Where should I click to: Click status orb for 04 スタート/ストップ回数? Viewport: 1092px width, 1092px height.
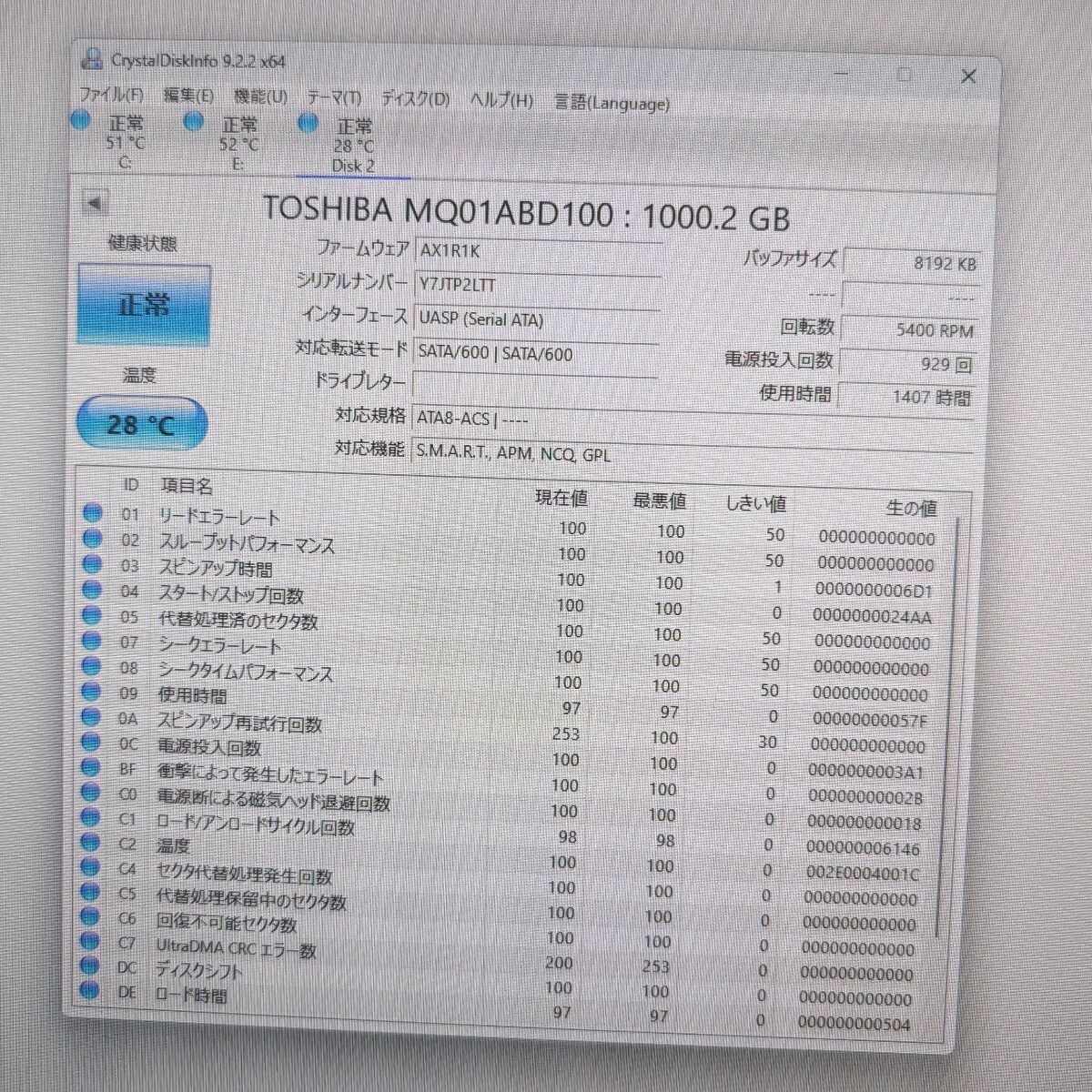[x=92, y=589]
